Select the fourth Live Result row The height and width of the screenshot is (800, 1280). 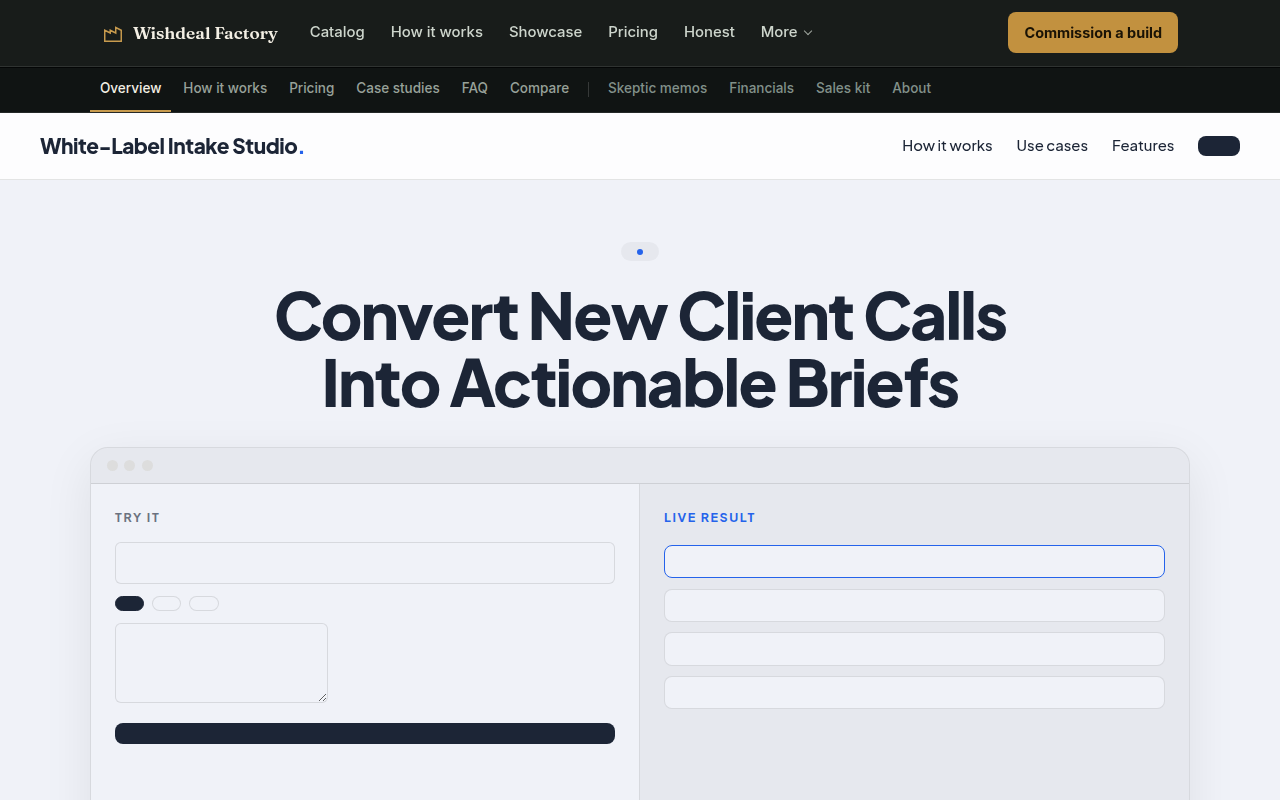[914, 692]
